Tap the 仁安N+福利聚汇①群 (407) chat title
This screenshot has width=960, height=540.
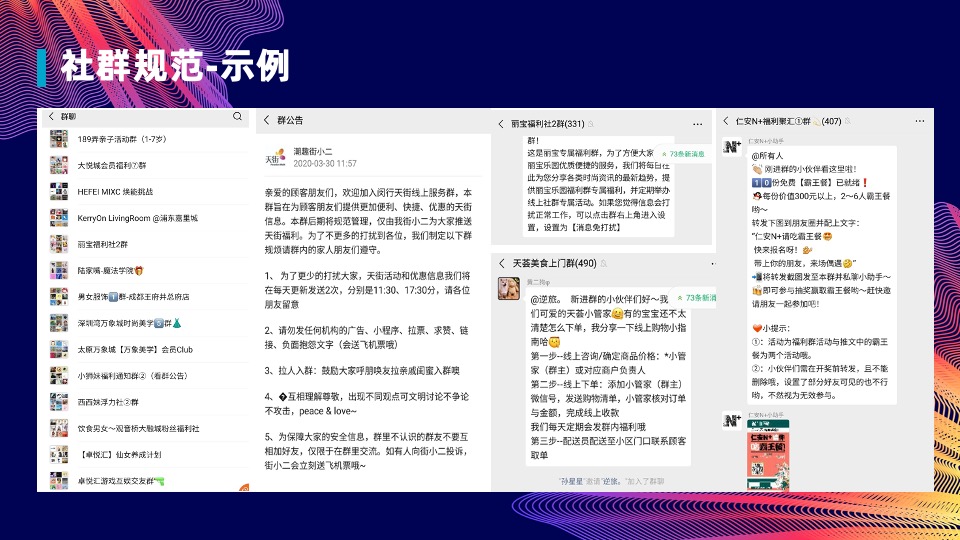(x=788, y=121)
